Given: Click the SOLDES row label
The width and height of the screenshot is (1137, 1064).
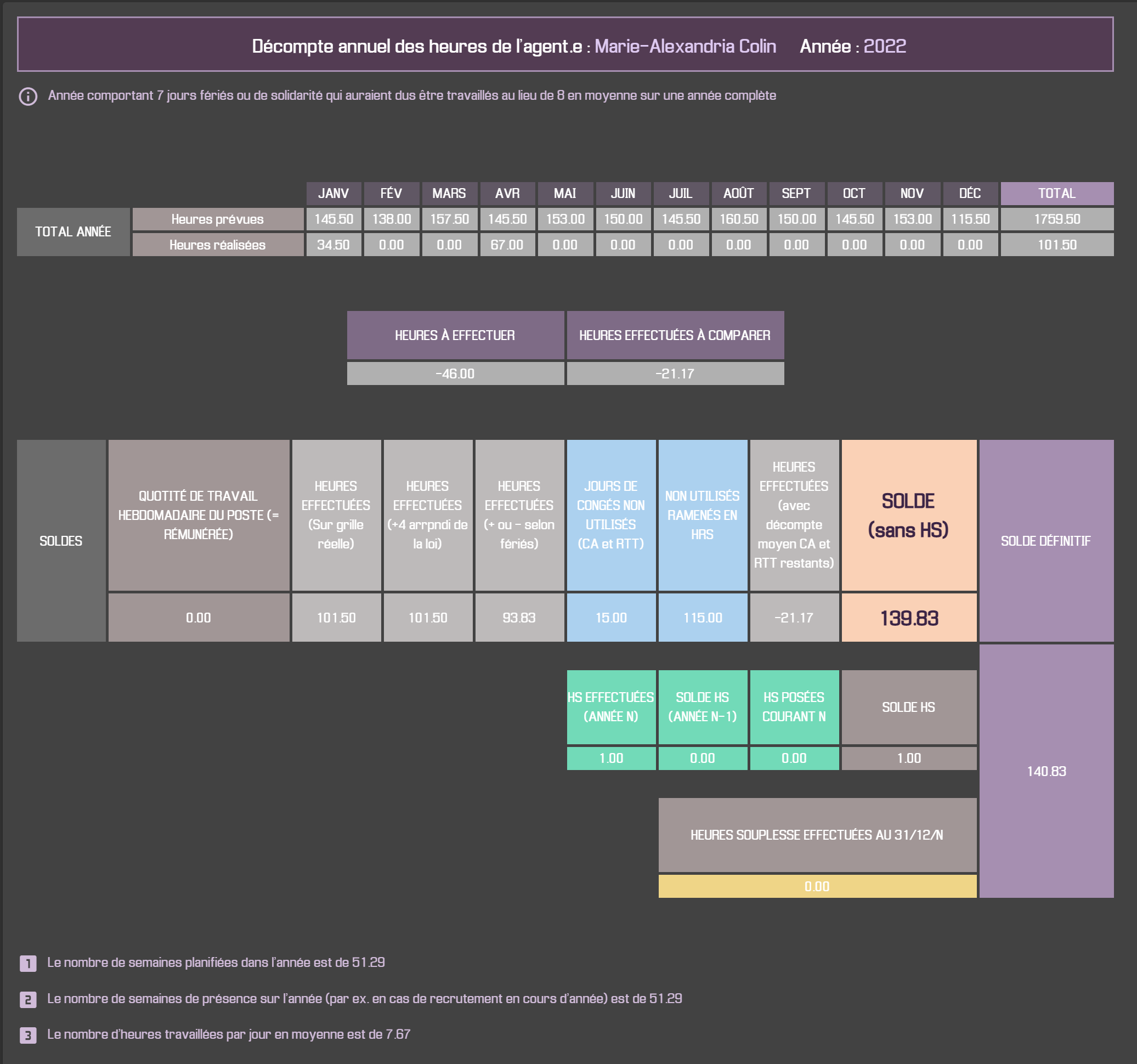Looking at the screenshot, I should [x=61, y=541].
